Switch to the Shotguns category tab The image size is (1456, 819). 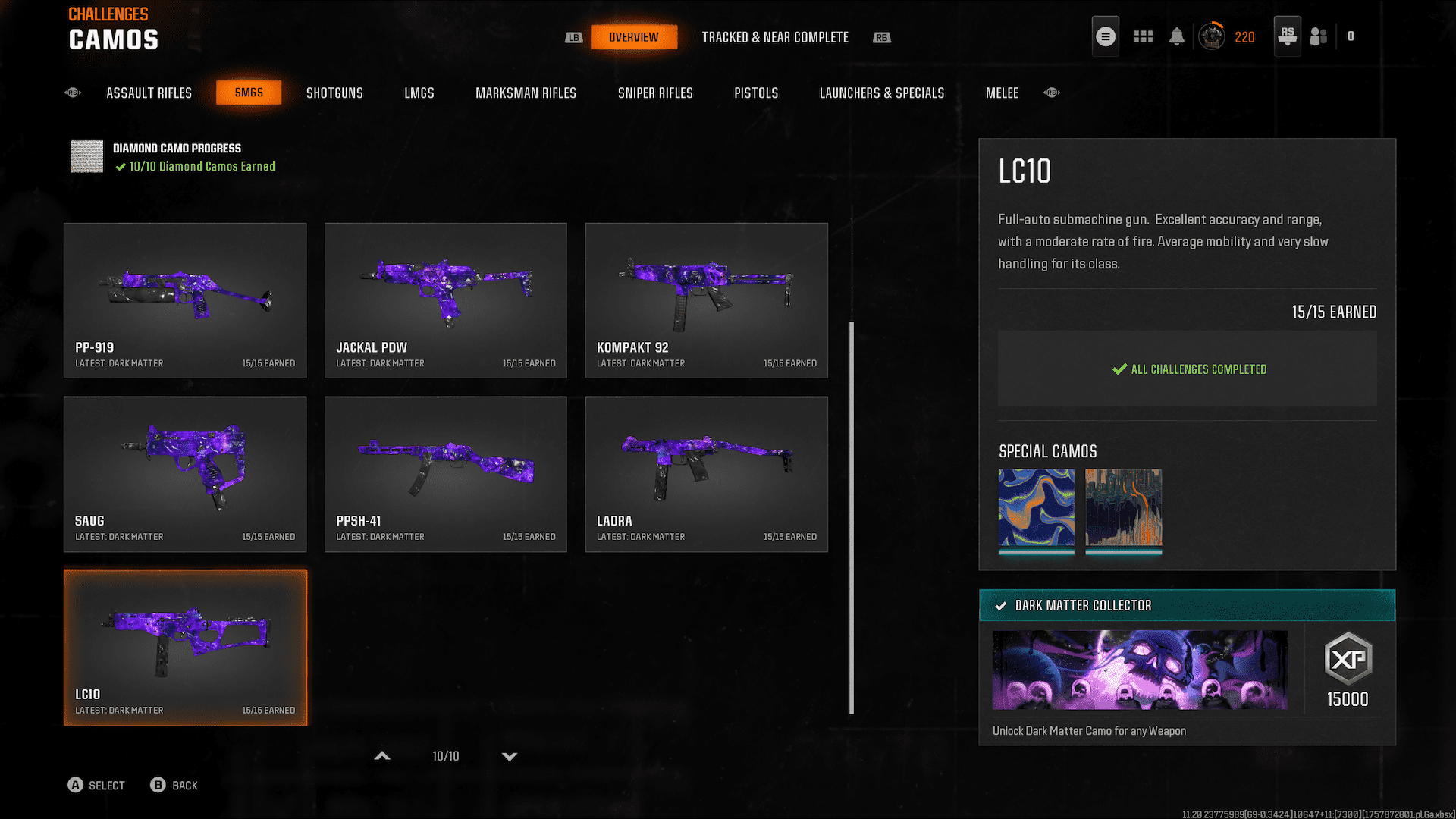[334, 93]
